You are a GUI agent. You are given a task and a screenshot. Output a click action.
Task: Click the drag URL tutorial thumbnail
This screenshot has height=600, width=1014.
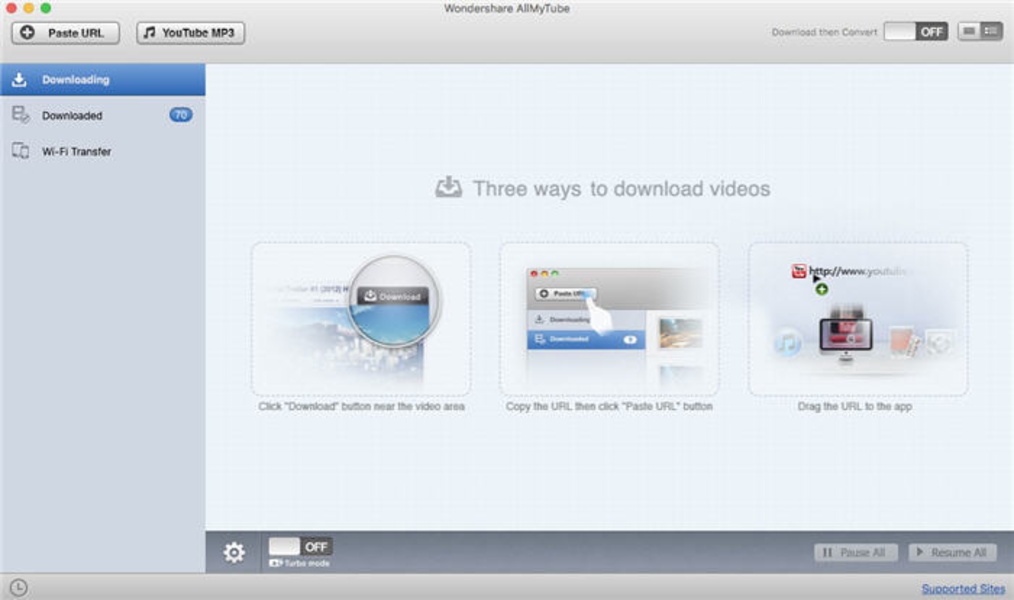(857, 319)
